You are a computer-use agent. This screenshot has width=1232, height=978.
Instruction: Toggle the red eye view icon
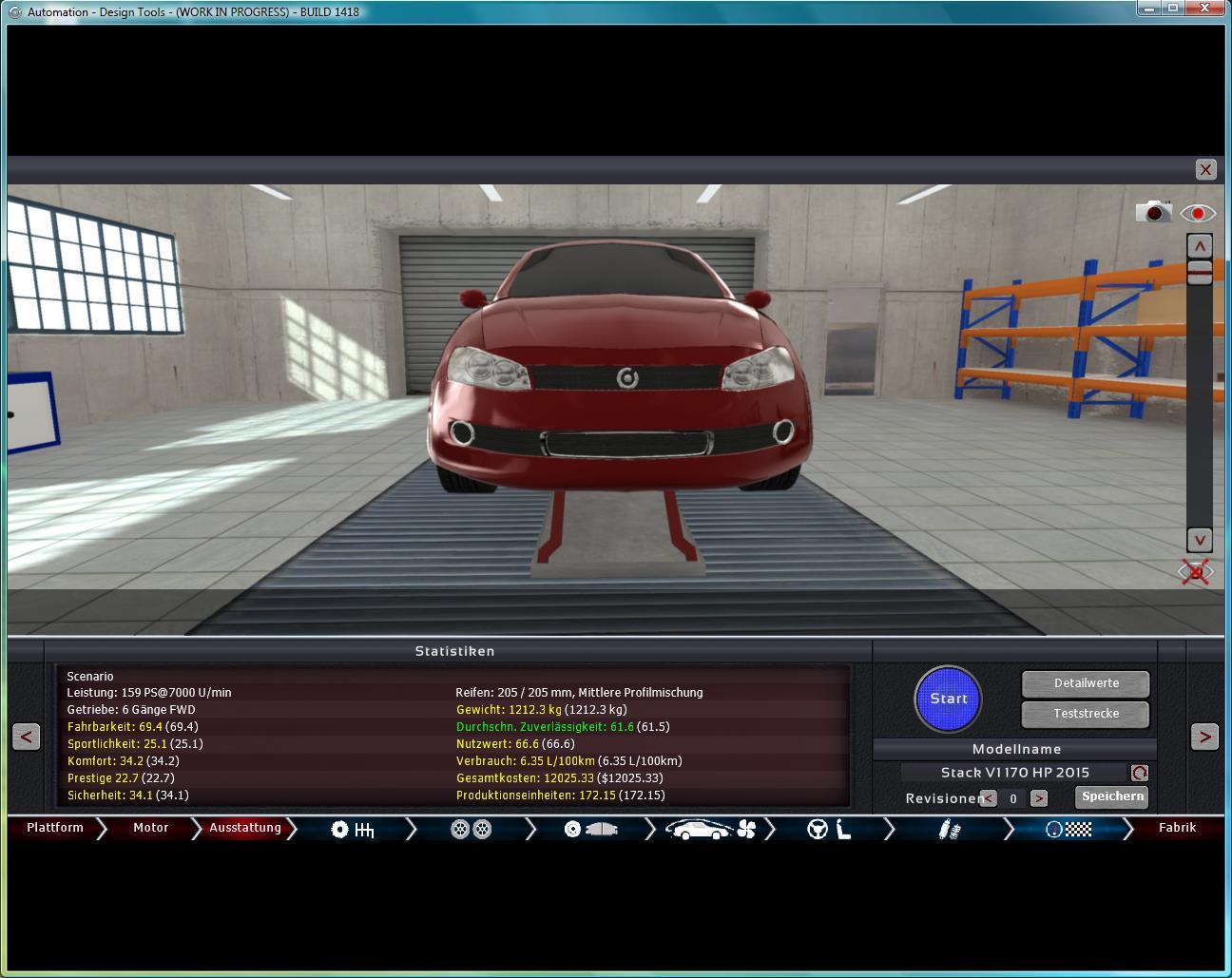[x=1198, y=213]
